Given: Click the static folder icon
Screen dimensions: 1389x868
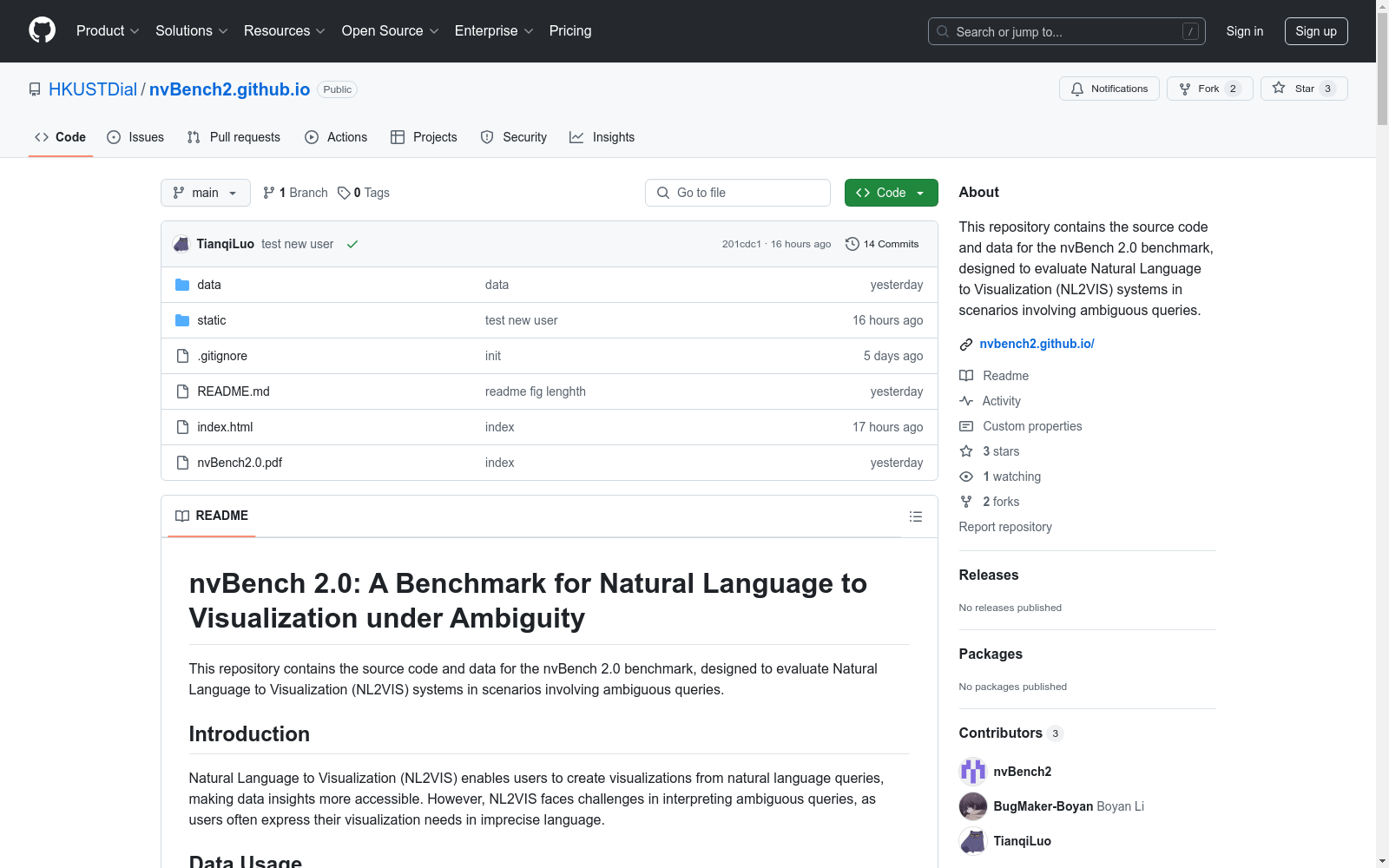Looking at the screenshot, I should (x=182, y=320).
